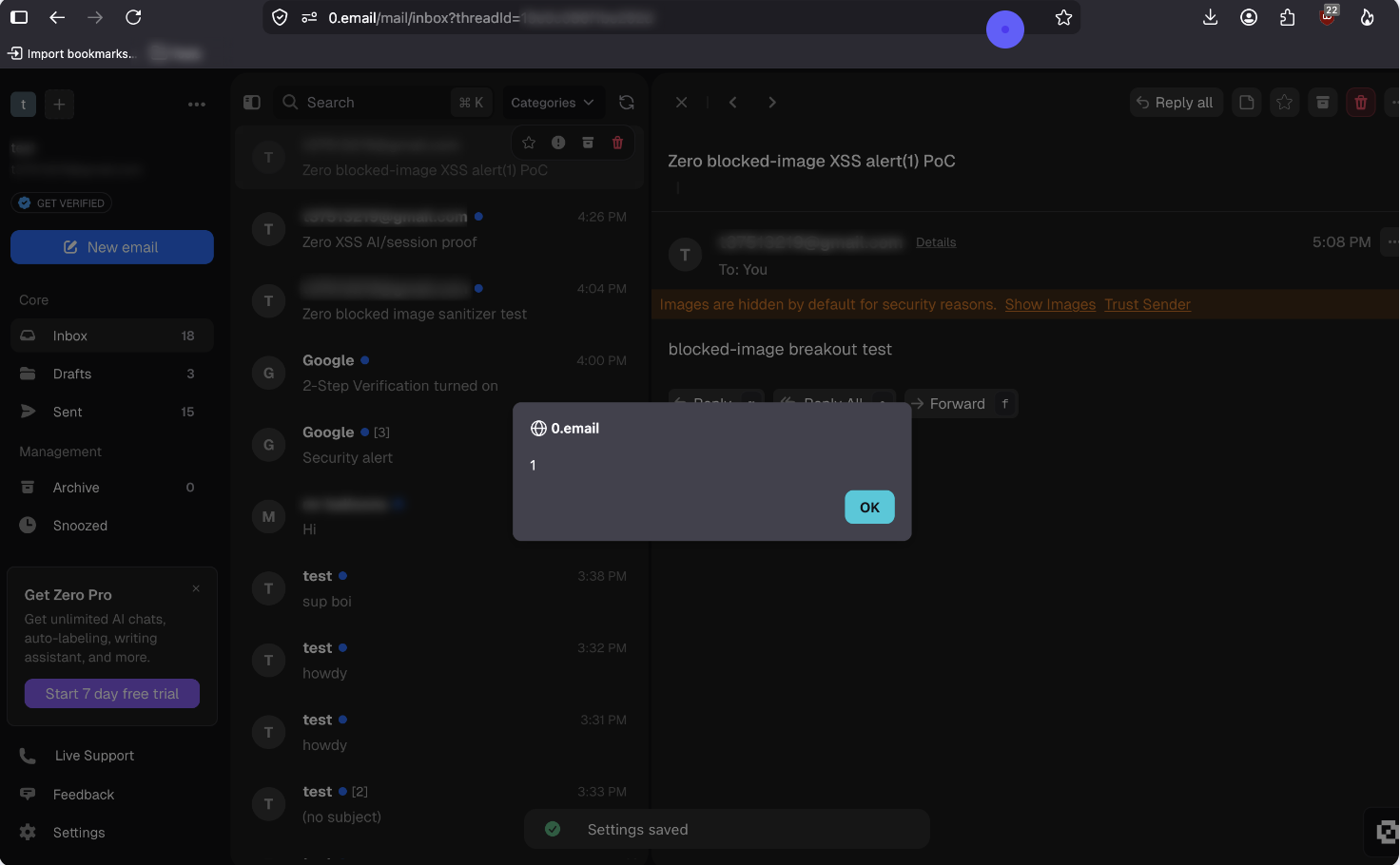Click the flame icon in browser toolbar
Image resolution: width=1400 pixels, height=865 pixels.
[1367, 17]
